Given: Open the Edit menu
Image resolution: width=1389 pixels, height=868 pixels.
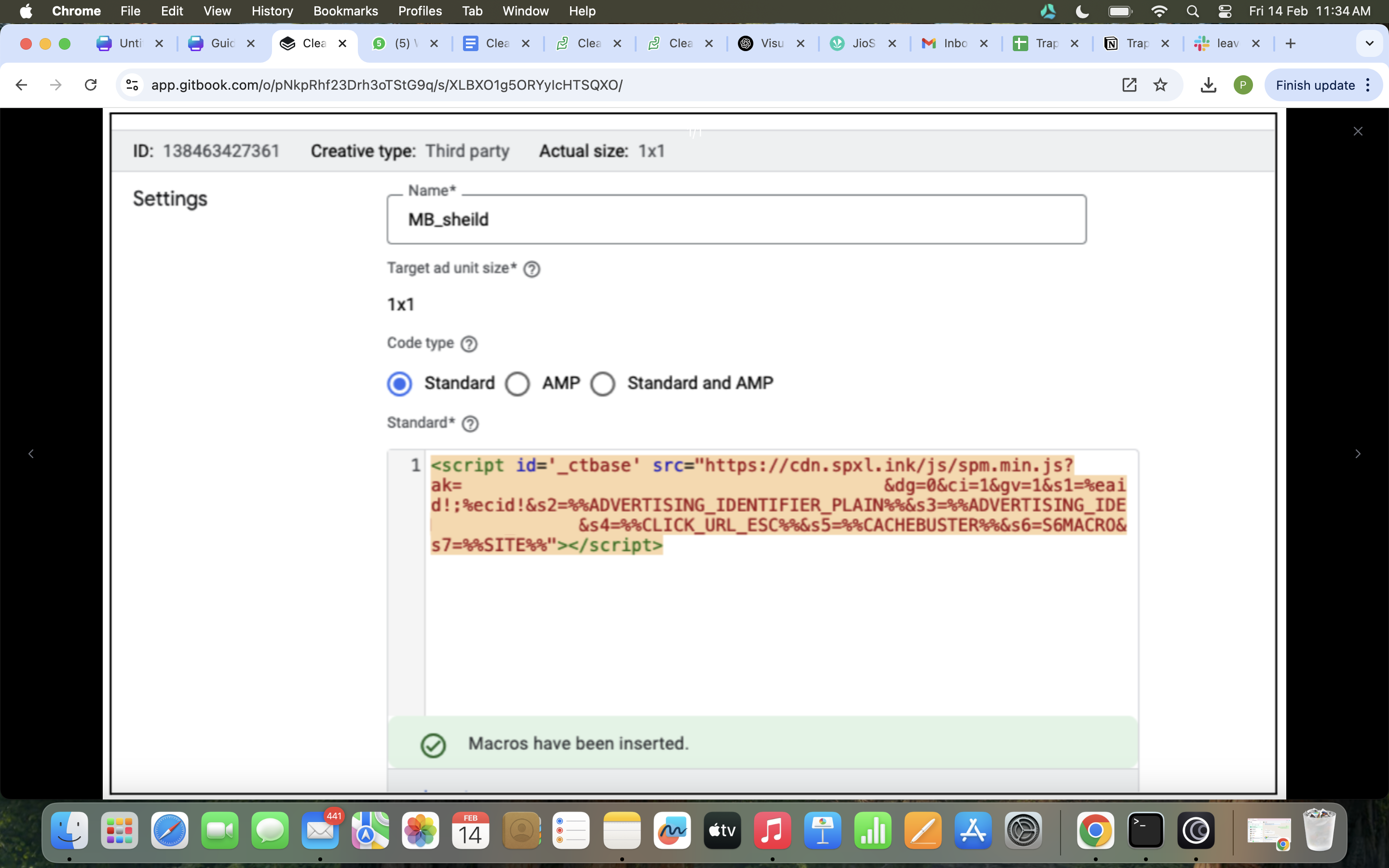Looking at the screenshot, I should click(172, 11).
